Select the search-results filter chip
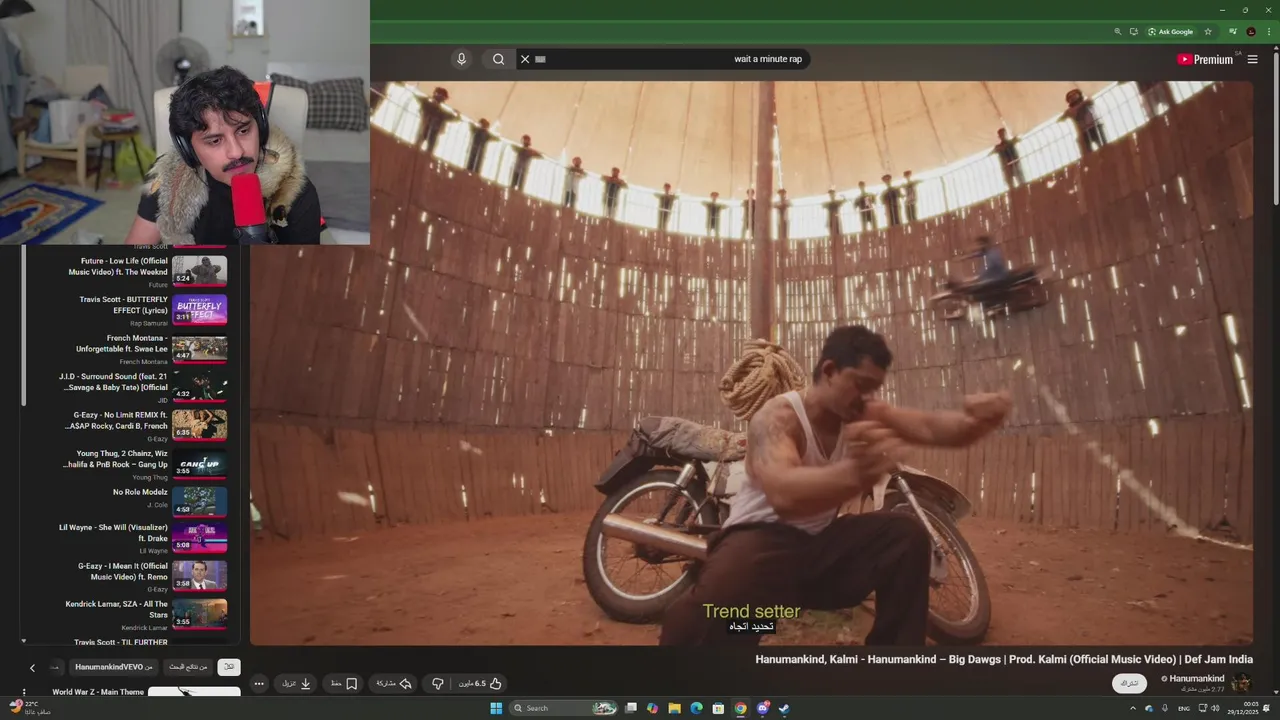 tap(188, 667)
